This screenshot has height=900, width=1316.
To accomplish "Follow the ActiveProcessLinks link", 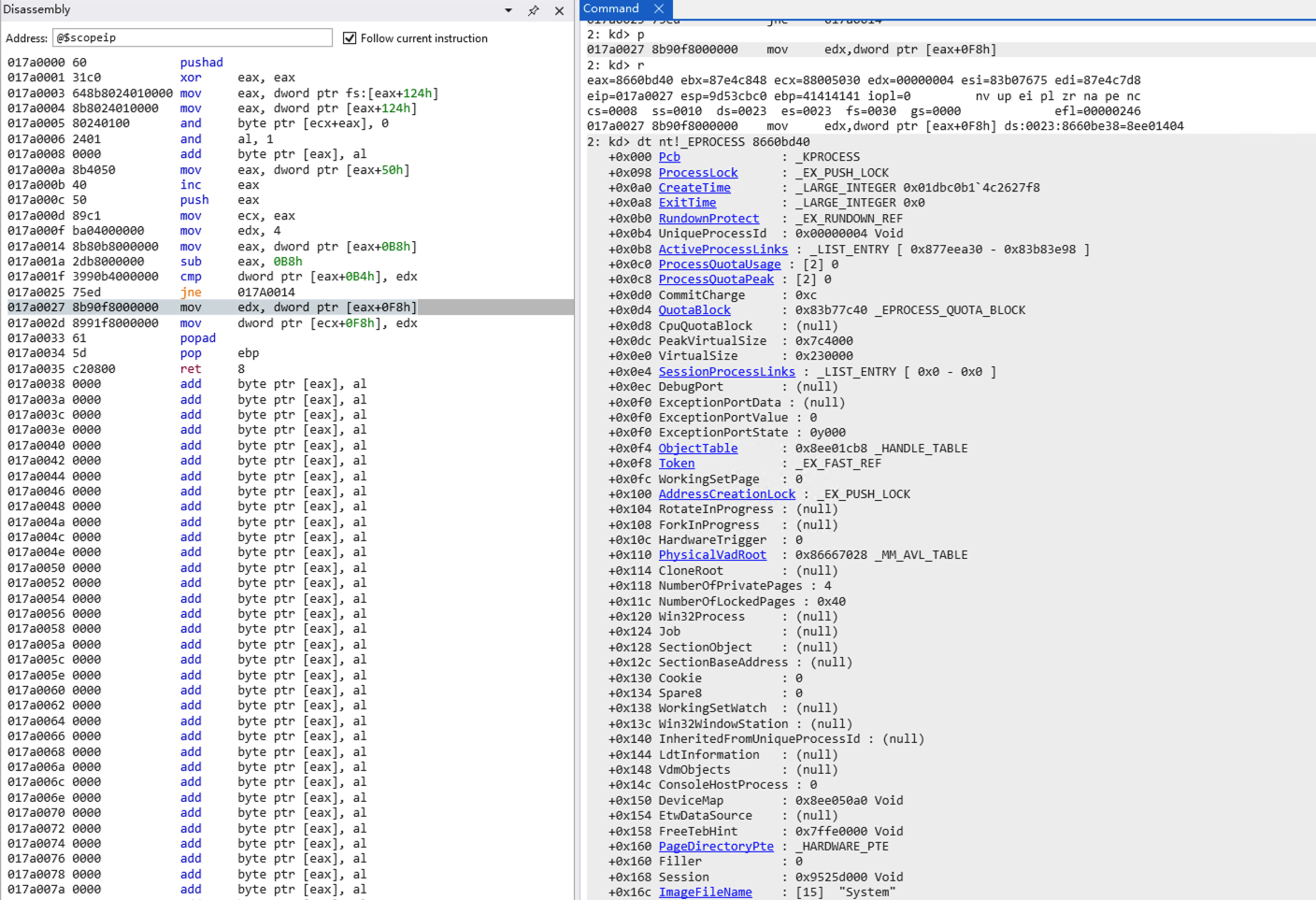I will [722, 250].
